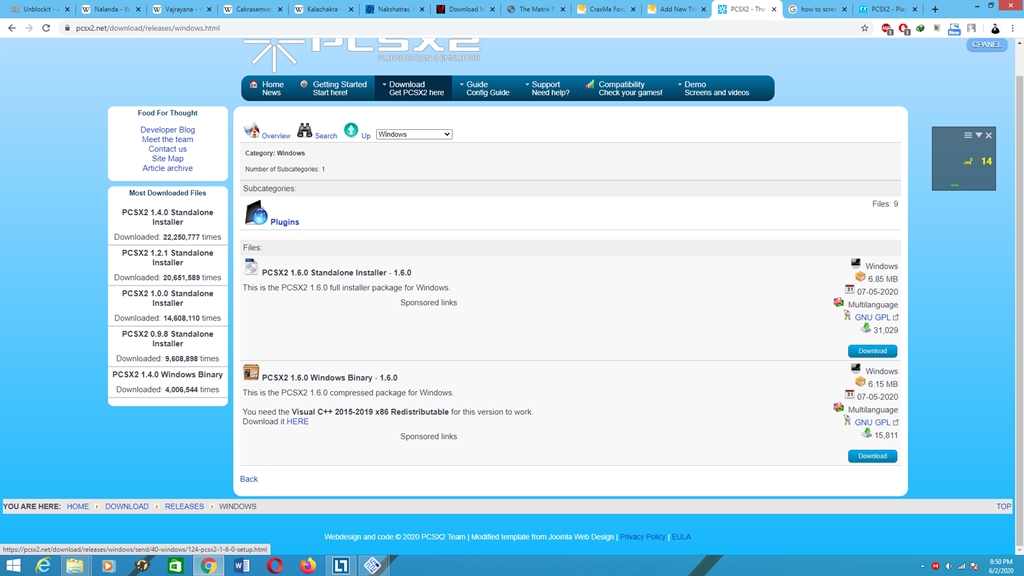1024x576 pixels.
Task: Open the Home News menu item
Action: tap(267, 88)
